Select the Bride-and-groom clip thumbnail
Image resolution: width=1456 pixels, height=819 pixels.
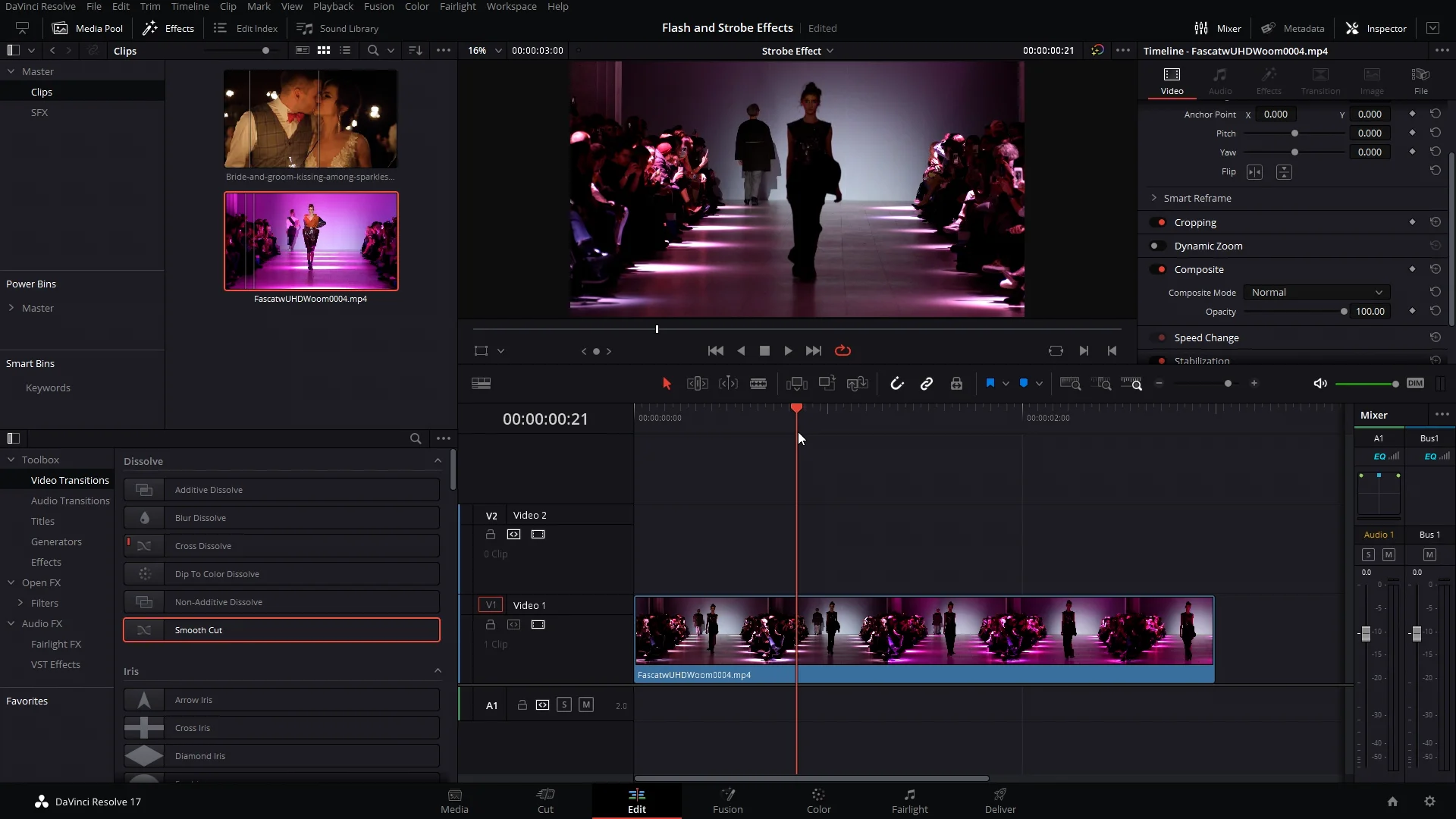[x=310, y=119]
